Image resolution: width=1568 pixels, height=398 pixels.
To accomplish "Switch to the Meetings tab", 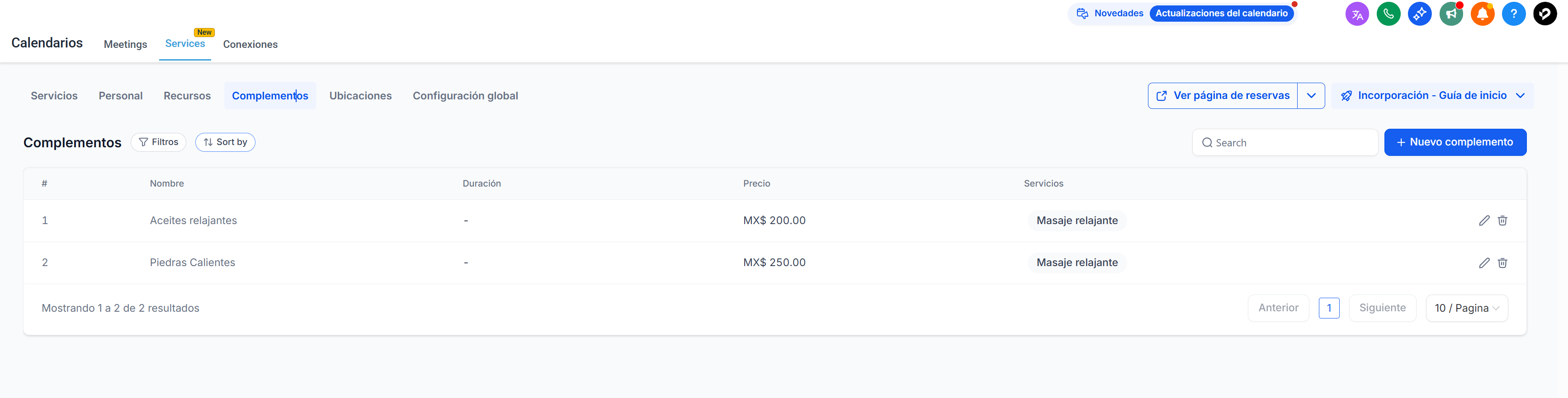I will pyautogui.click(x=125, y=44).
